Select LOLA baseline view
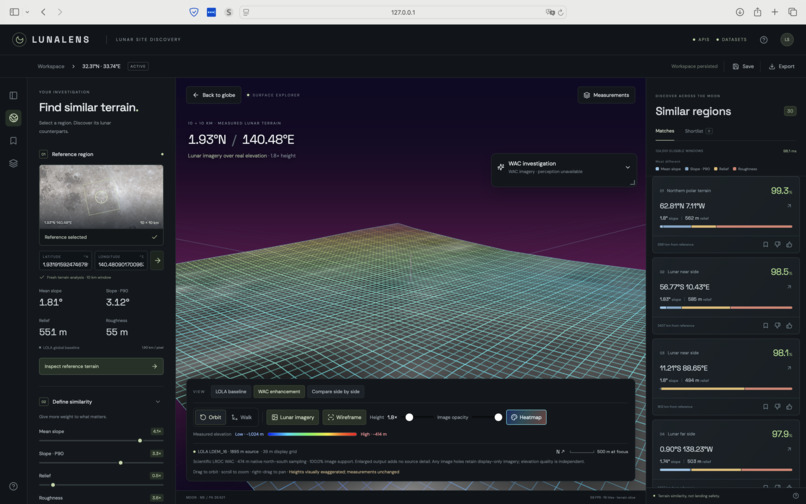806x504 pixels. pos(230,392)
